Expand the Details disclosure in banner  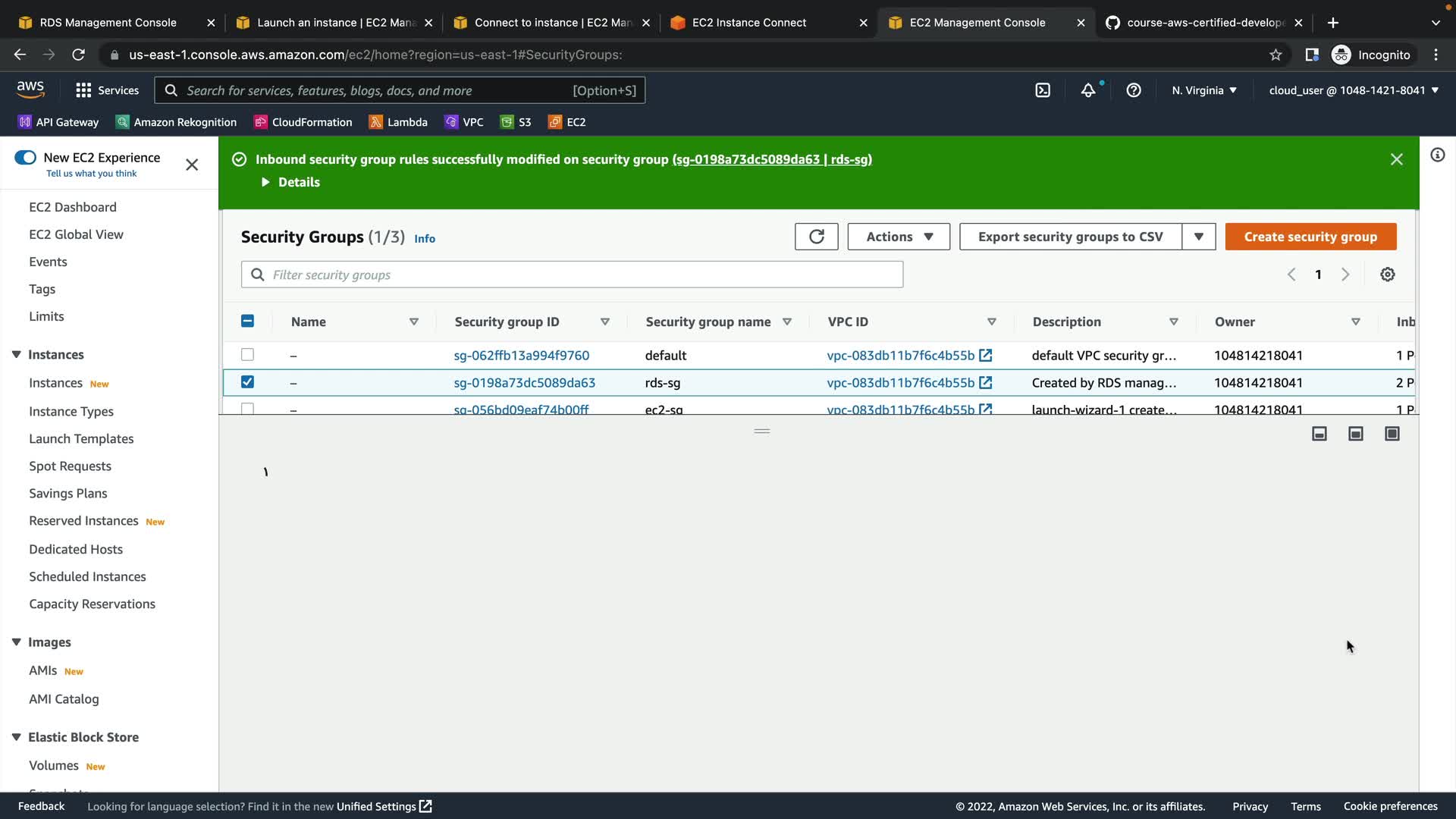[x=290, y=182]
